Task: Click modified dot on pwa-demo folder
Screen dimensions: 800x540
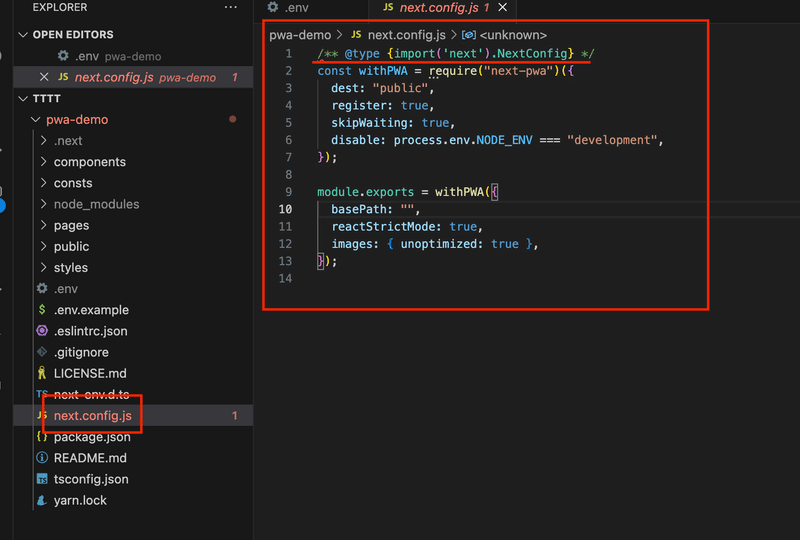Action: tap(233, 119)
